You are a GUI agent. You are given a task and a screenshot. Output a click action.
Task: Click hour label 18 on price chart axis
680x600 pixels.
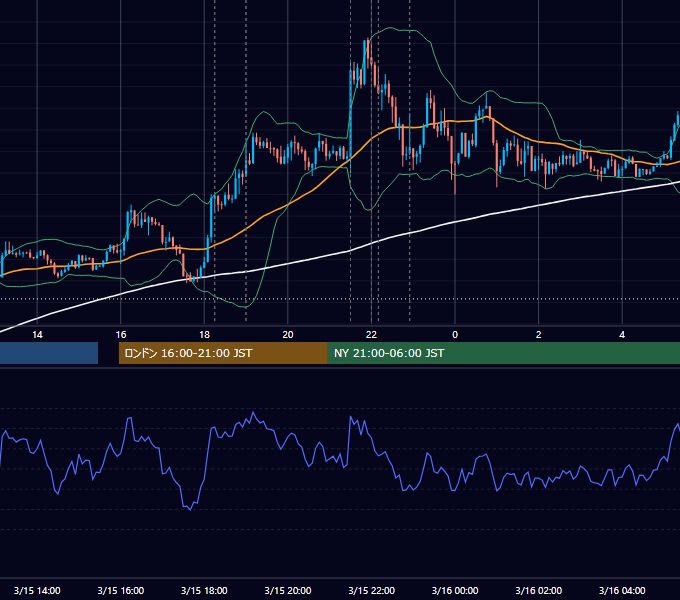(x=204, y=335)
